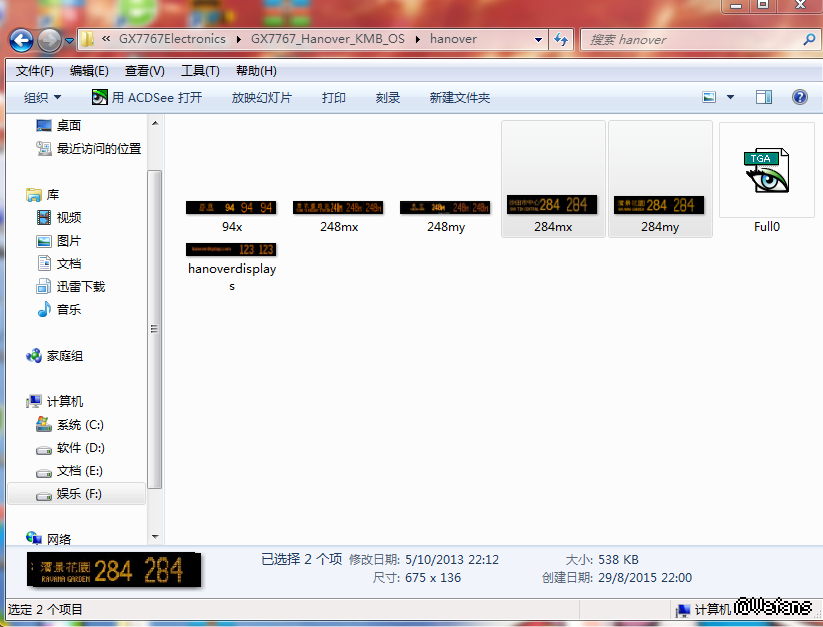
Task: Select the Full0 TGA file icon
Action: point(766,171)
